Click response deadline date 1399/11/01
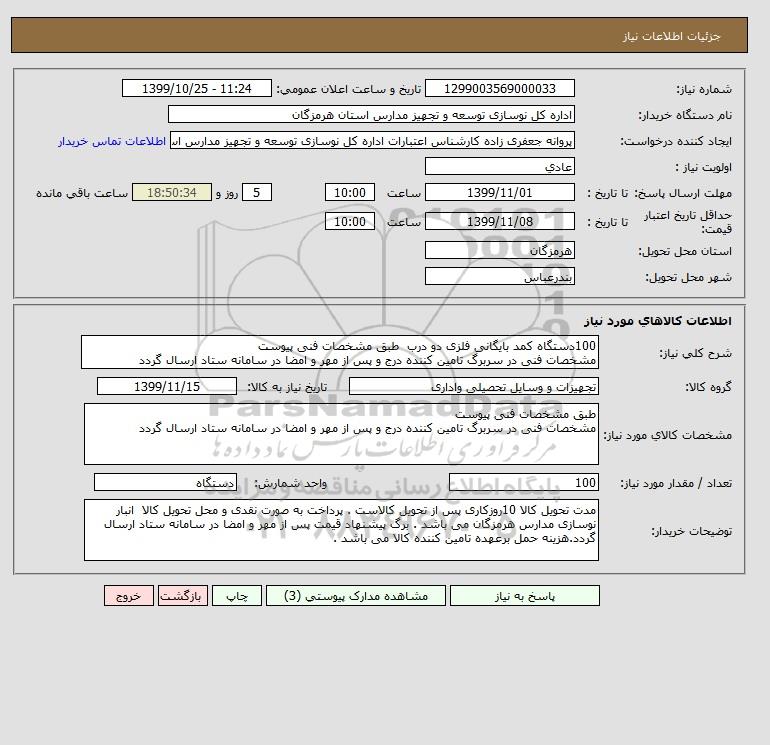 [500, 193]
